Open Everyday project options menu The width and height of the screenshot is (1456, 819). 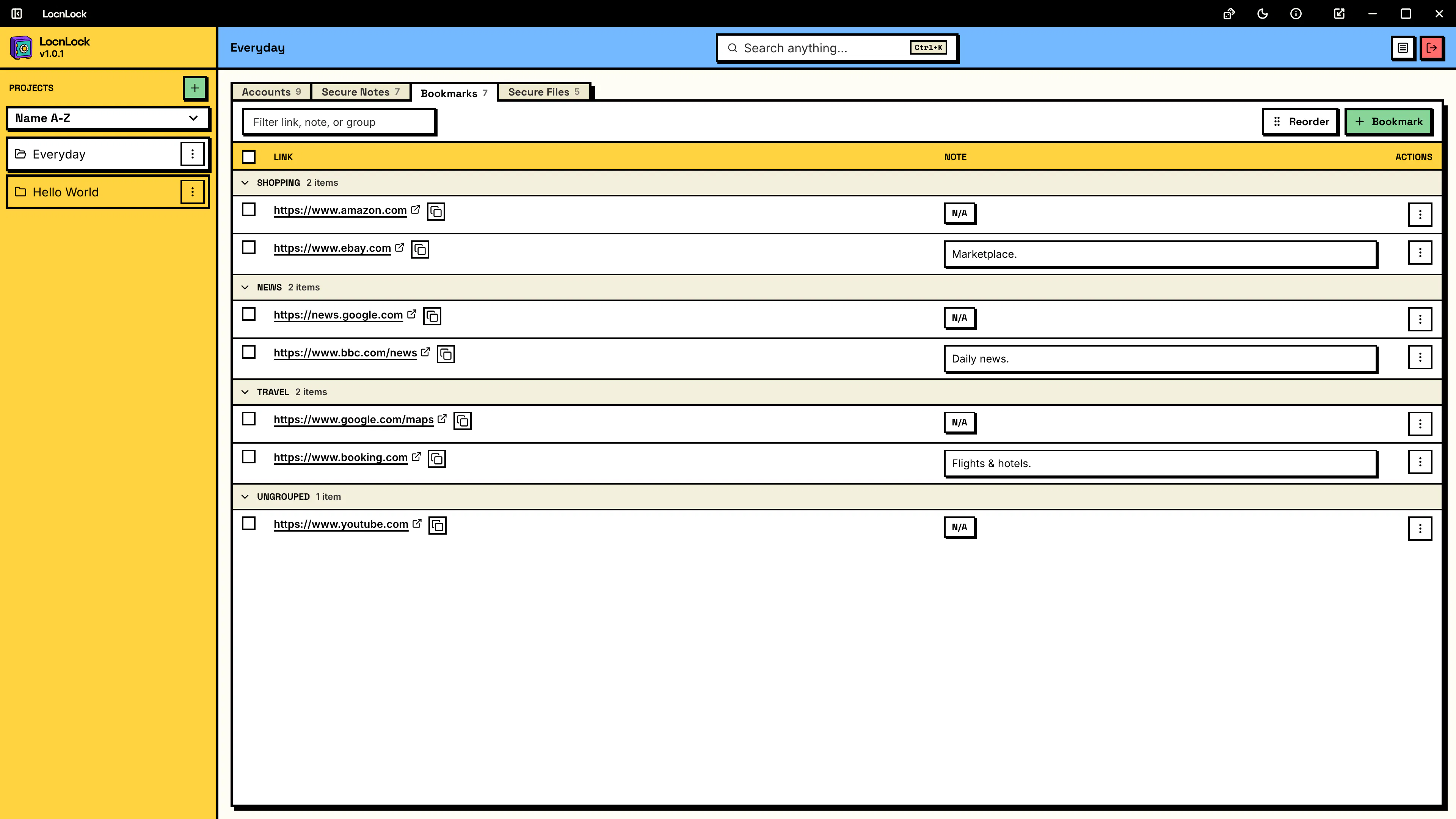tap(192, 154)
